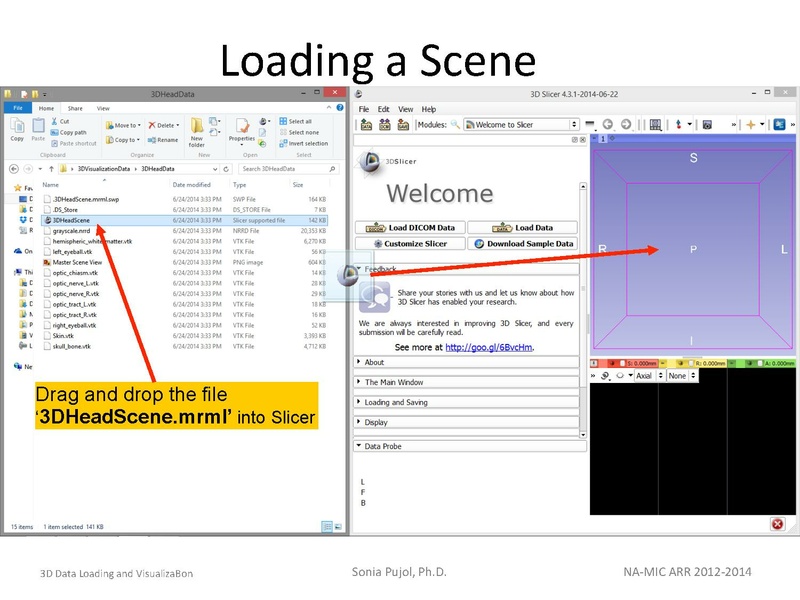Screen dimensions: 800x600
Task: Click the yellow slice view pin icon
Action: [x=663, y=363]
